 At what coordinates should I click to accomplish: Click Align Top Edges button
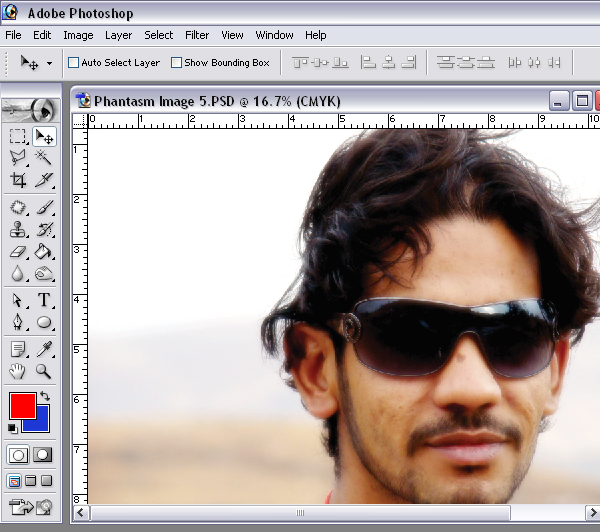coord(300,62)
